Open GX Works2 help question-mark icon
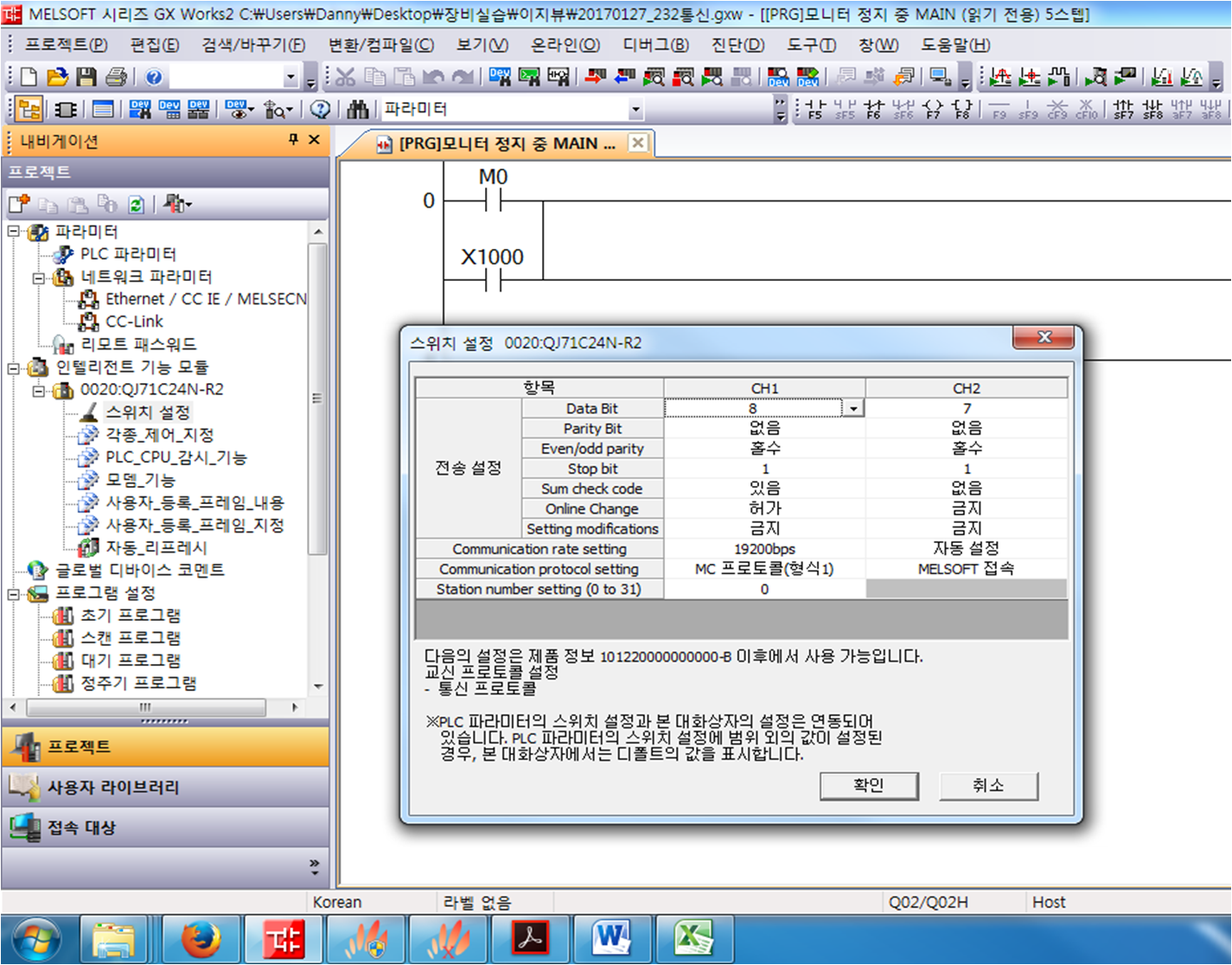Screen dimensions: 1232x965 pos(154,77)
